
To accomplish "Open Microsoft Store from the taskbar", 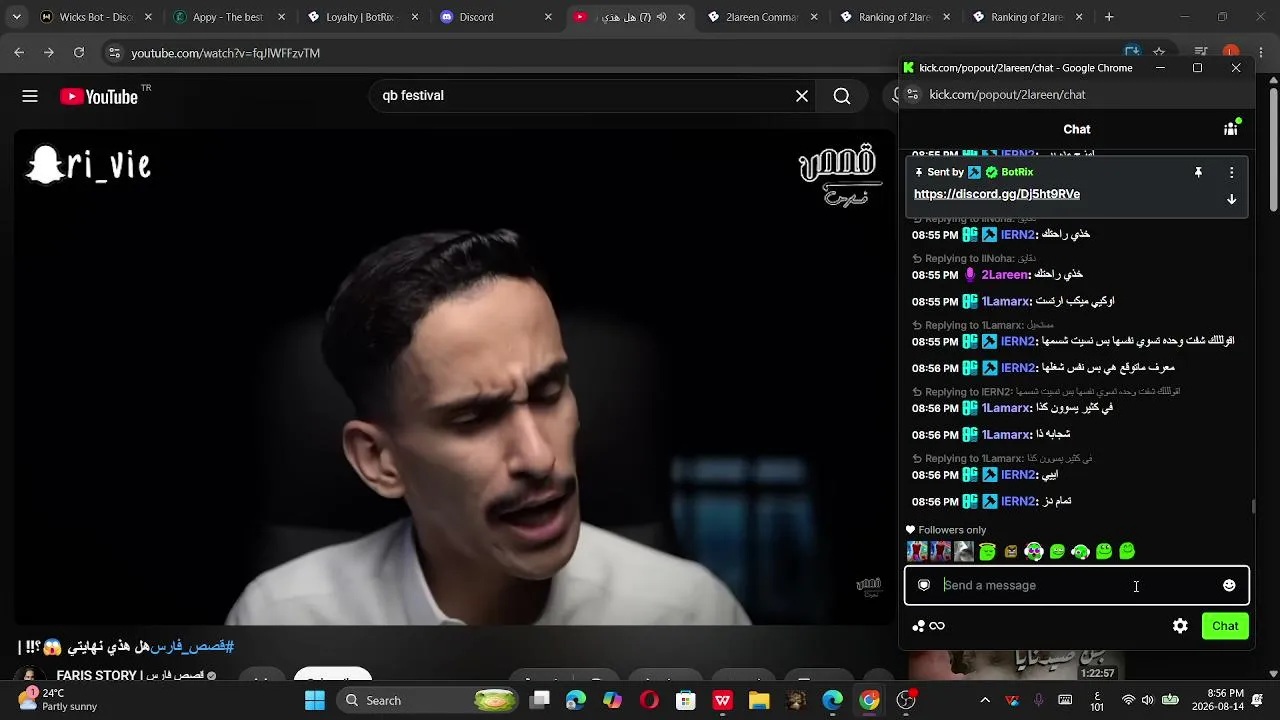I will tap(686, 700).
